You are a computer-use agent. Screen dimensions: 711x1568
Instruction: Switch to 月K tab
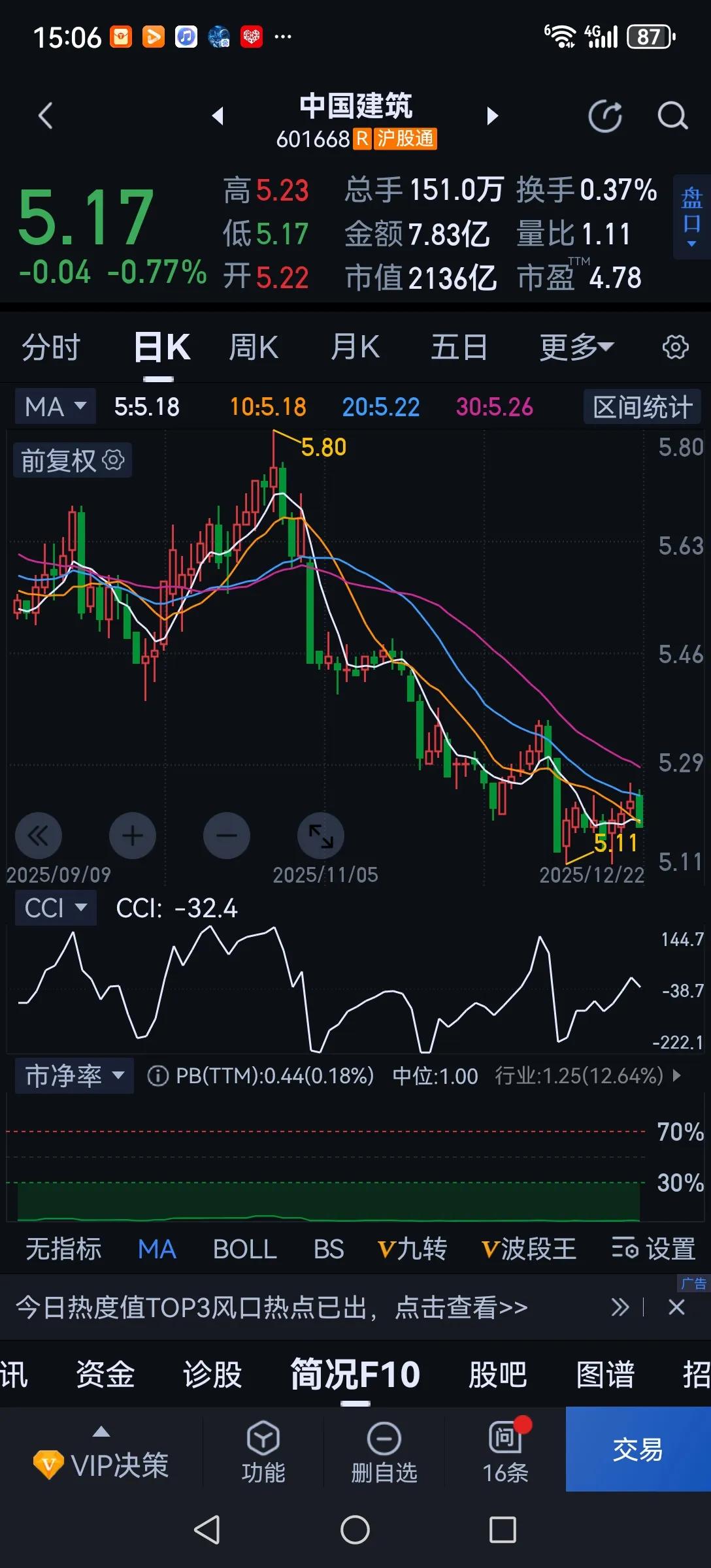point(355,347)
